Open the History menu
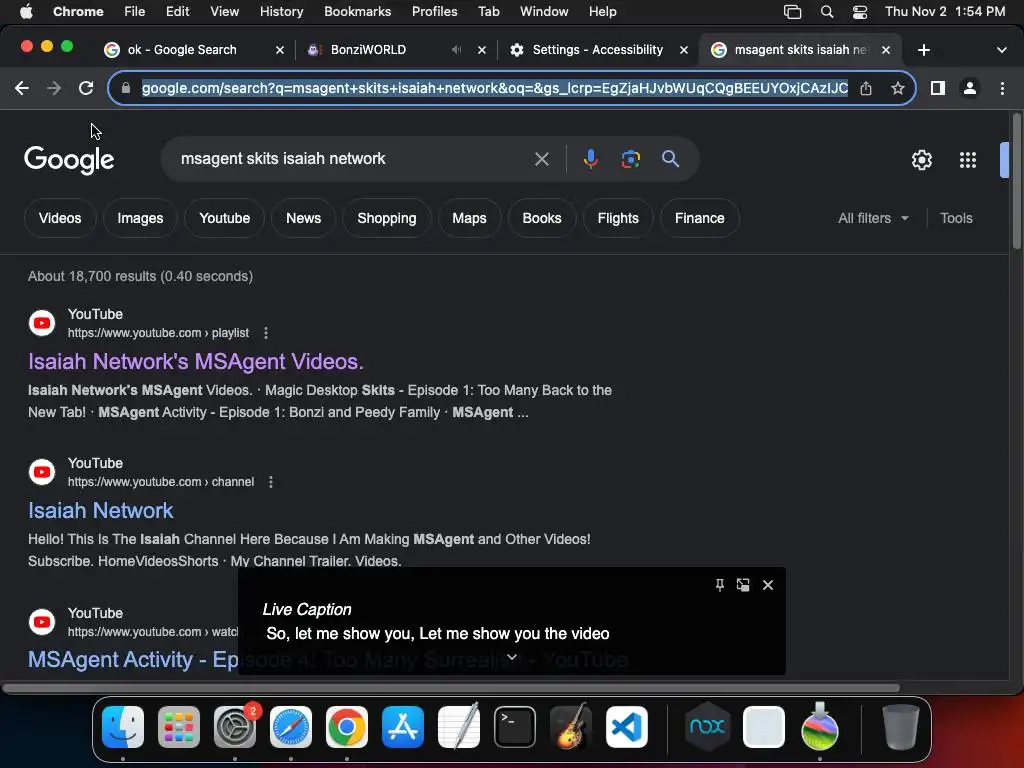The height and width of the screenshot is (768, 1024). click(281, 11)
